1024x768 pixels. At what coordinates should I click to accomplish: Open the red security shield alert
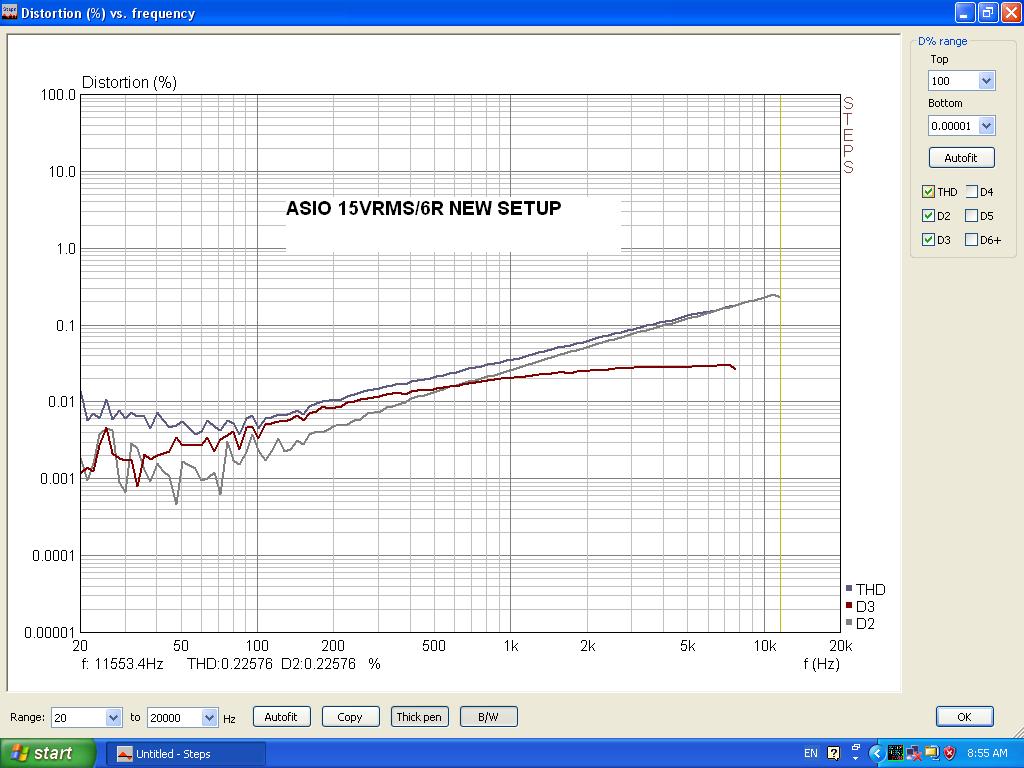point(950,753)
